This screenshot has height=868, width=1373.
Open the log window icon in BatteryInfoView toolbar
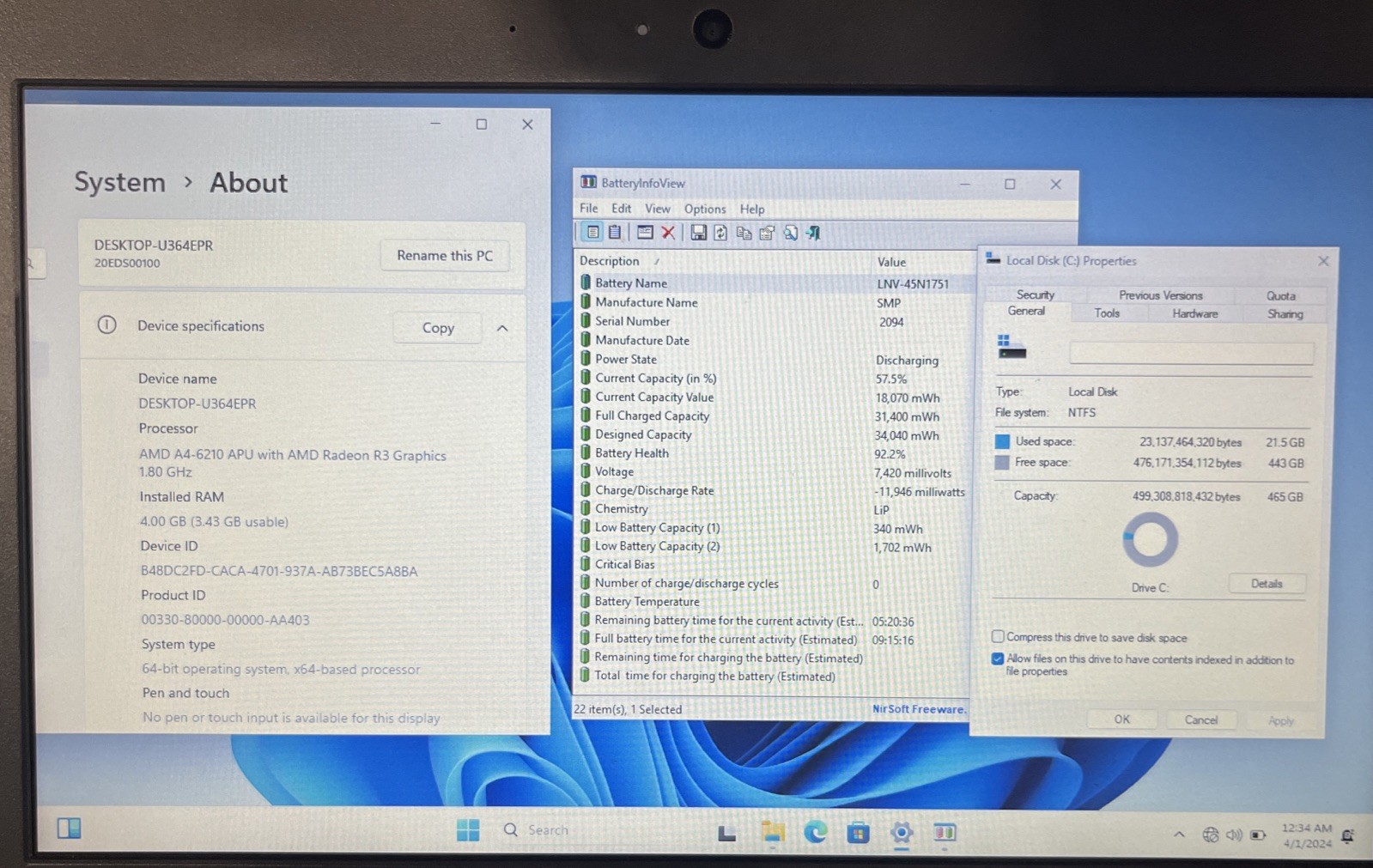point(645,232)
